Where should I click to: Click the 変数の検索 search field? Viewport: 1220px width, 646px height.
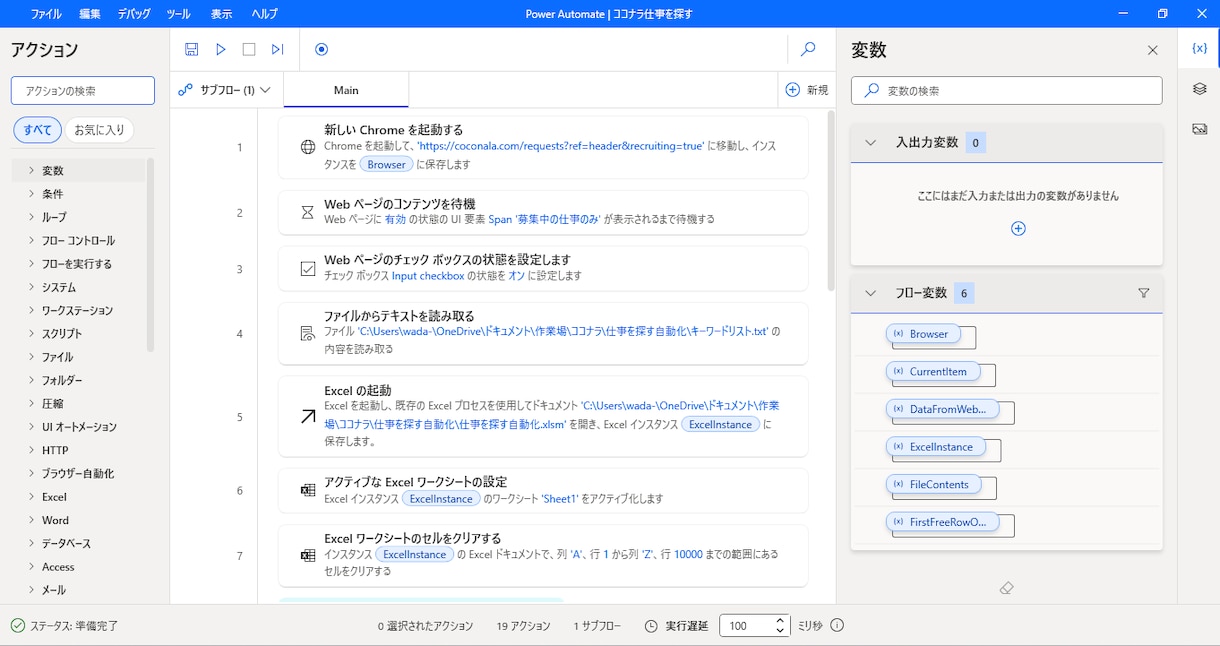coord(1007,90)
